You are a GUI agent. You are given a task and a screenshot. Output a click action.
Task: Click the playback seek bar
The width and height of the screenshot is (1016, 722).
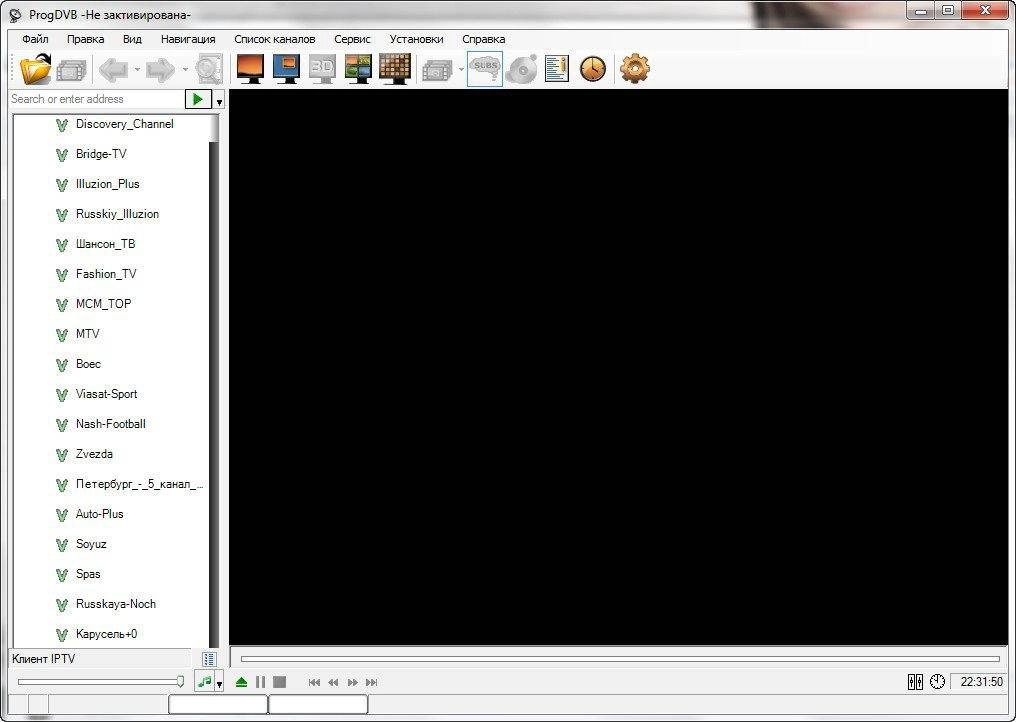coord(620,659)
